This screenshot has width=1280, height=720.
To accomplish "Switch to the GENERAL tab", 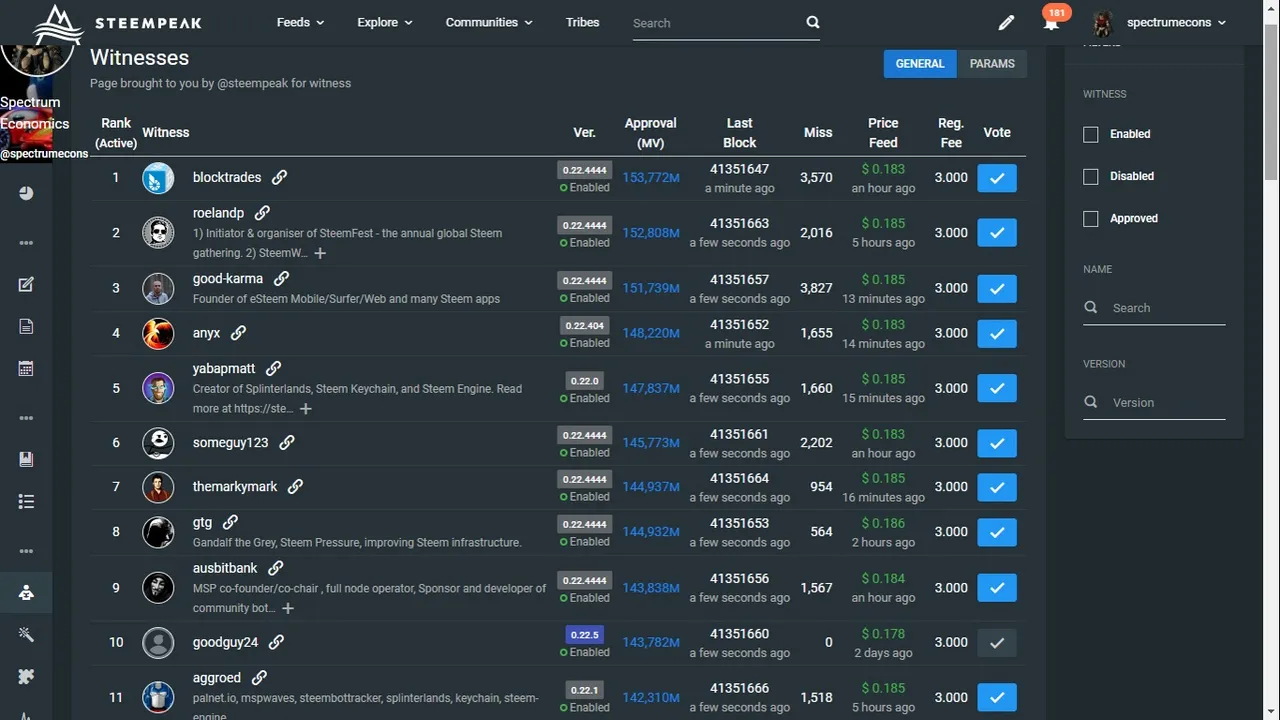I will (920, 63).
